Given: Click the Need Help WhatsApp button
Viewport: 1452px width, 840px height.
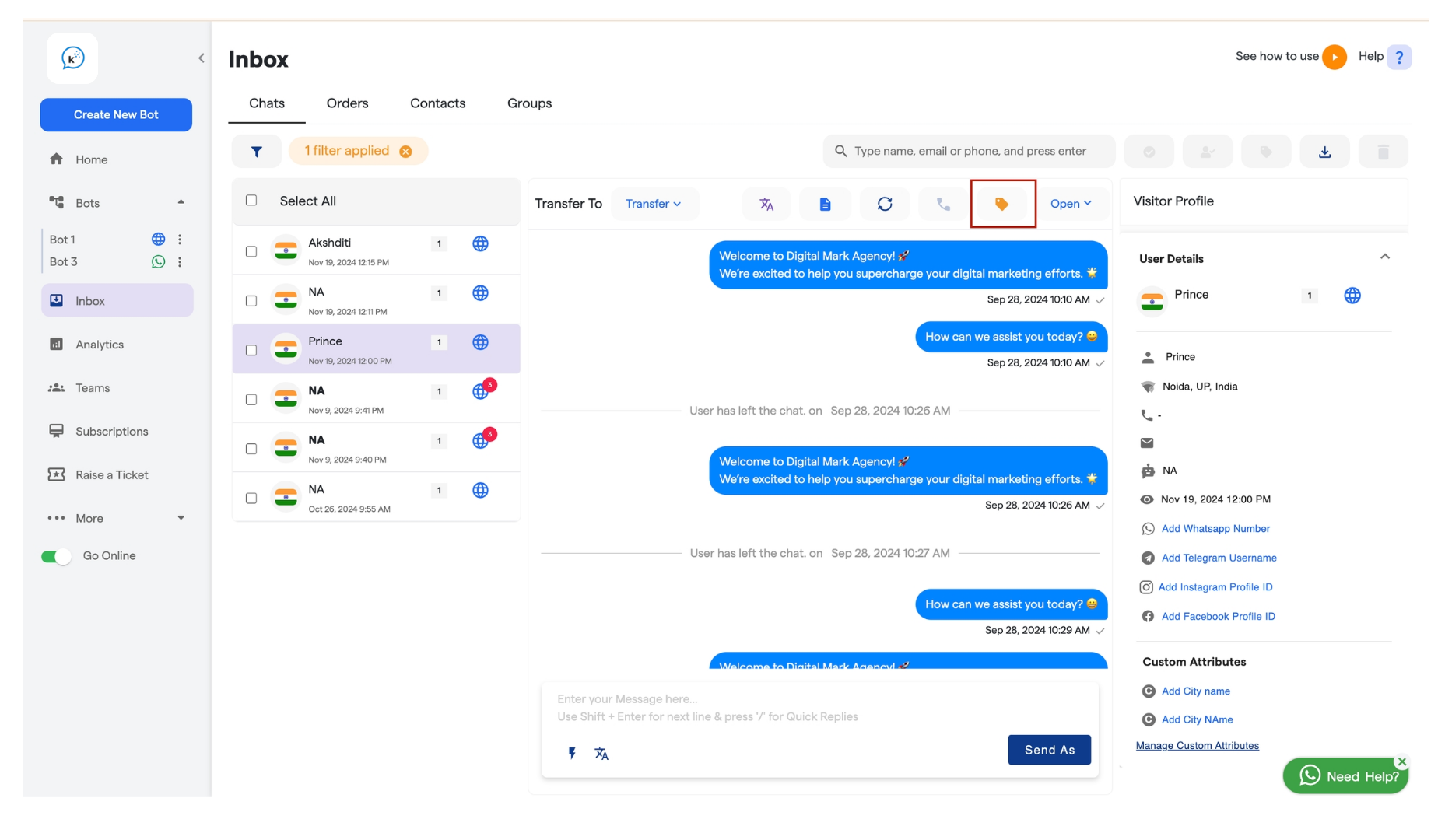Looking at the screenshot, I should click(x=1346, y=776).
